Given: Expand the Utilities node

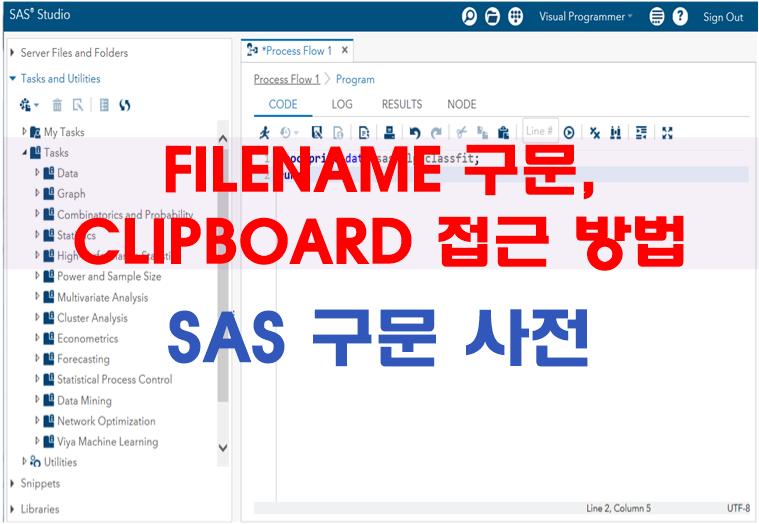Looking at the screenshot, I should point(24,461).
